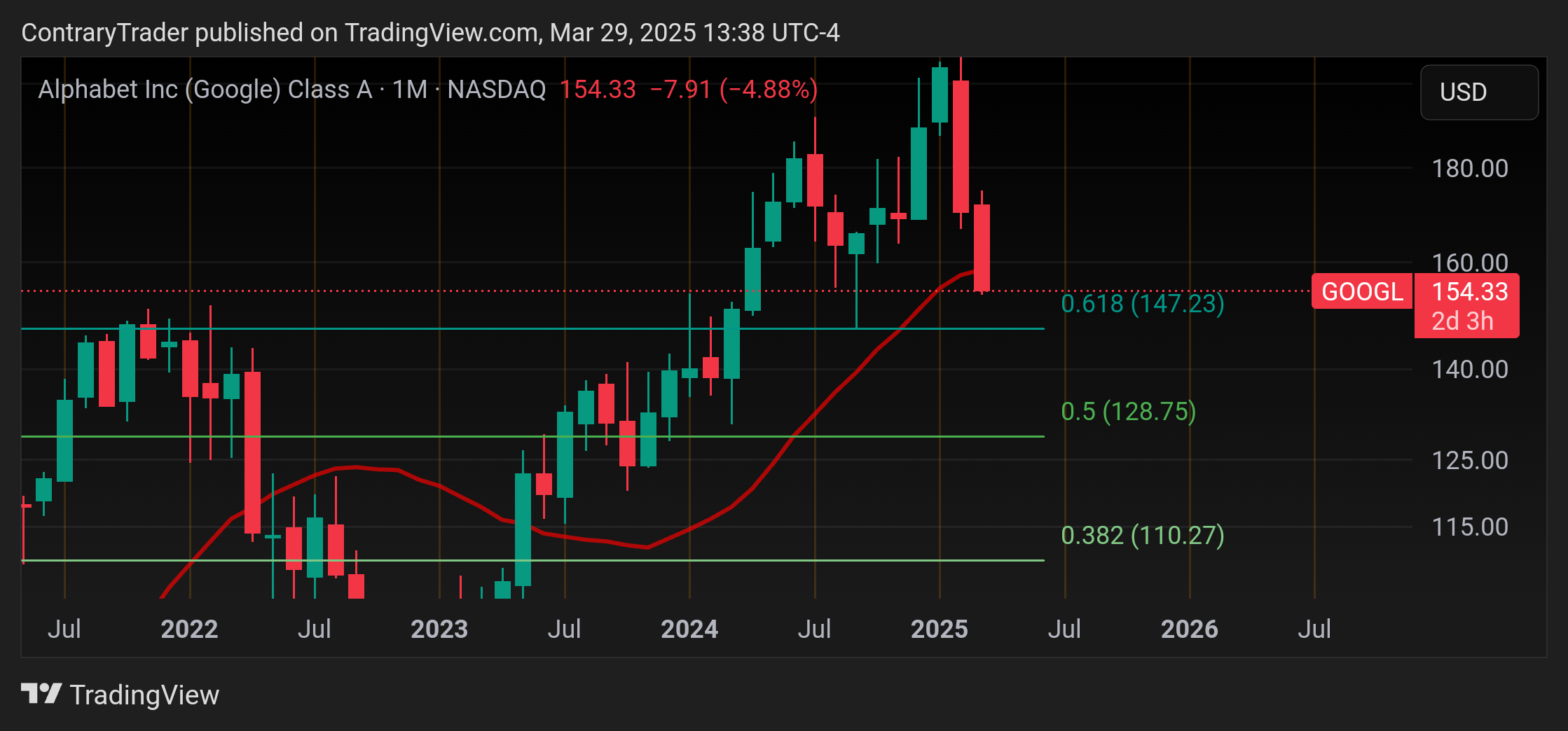Click the 125.00 price axis label

coord(1469,460)
